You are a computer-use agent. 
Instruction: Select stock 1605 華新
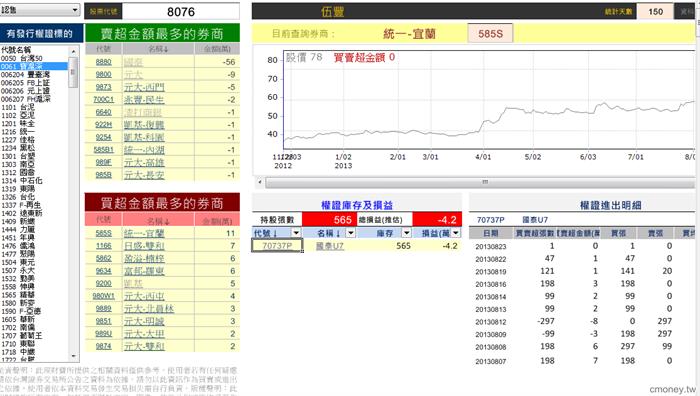coord(34,320)
